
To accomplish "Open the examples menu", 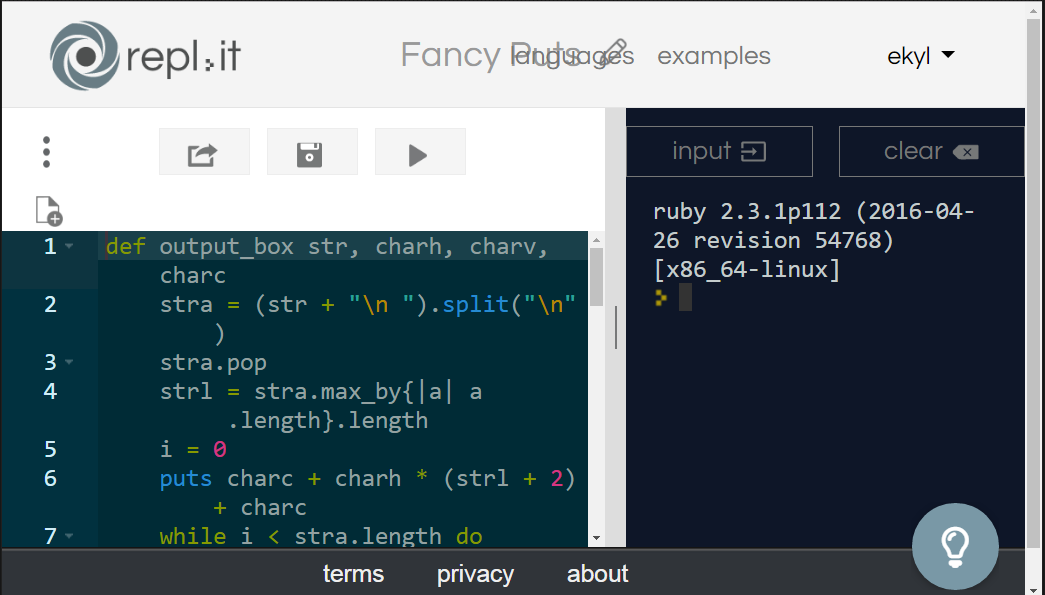I will coord(714,56).
